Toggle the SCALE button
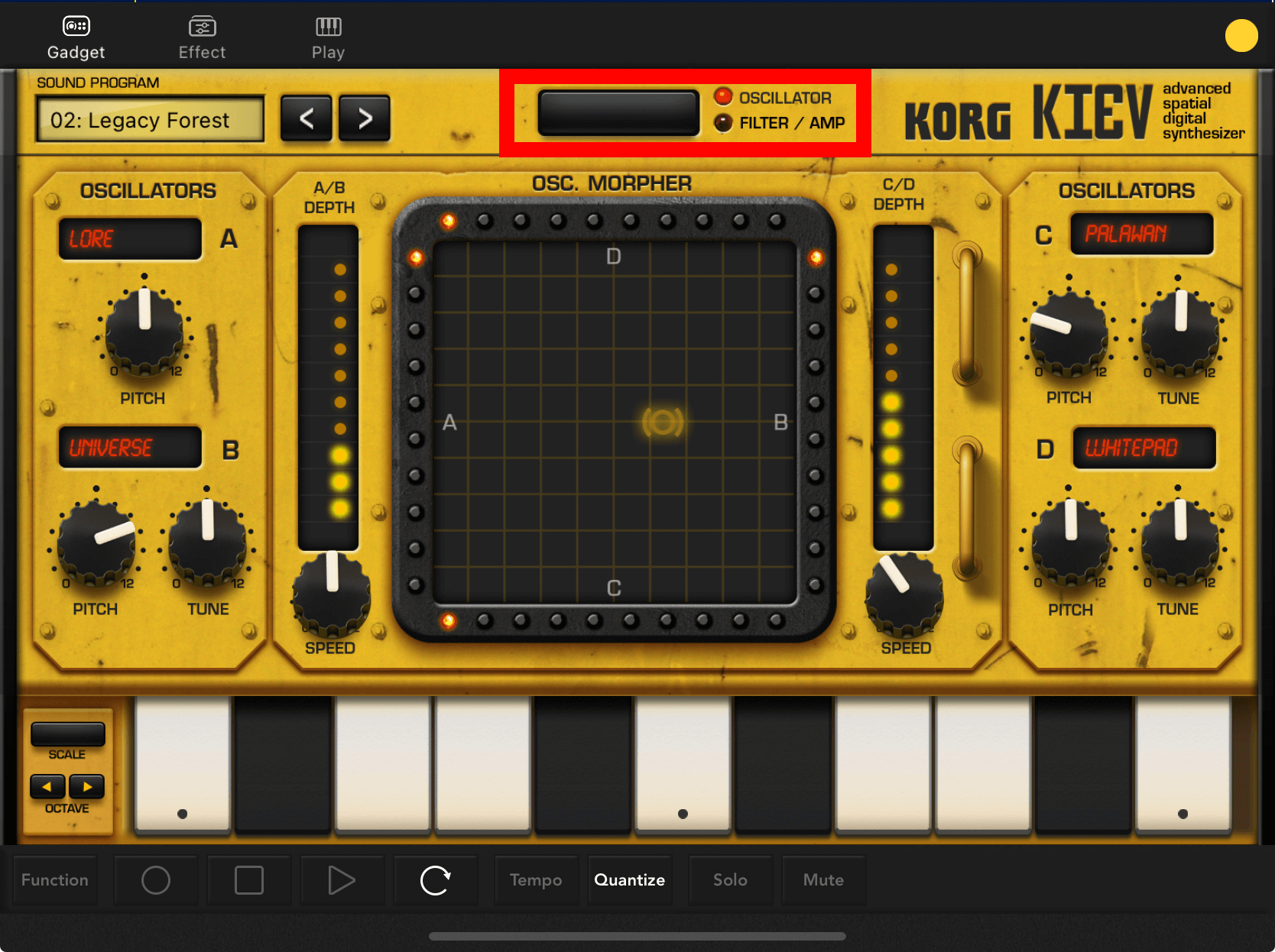This screenshot has height=952, width=1275. (67, 734)
